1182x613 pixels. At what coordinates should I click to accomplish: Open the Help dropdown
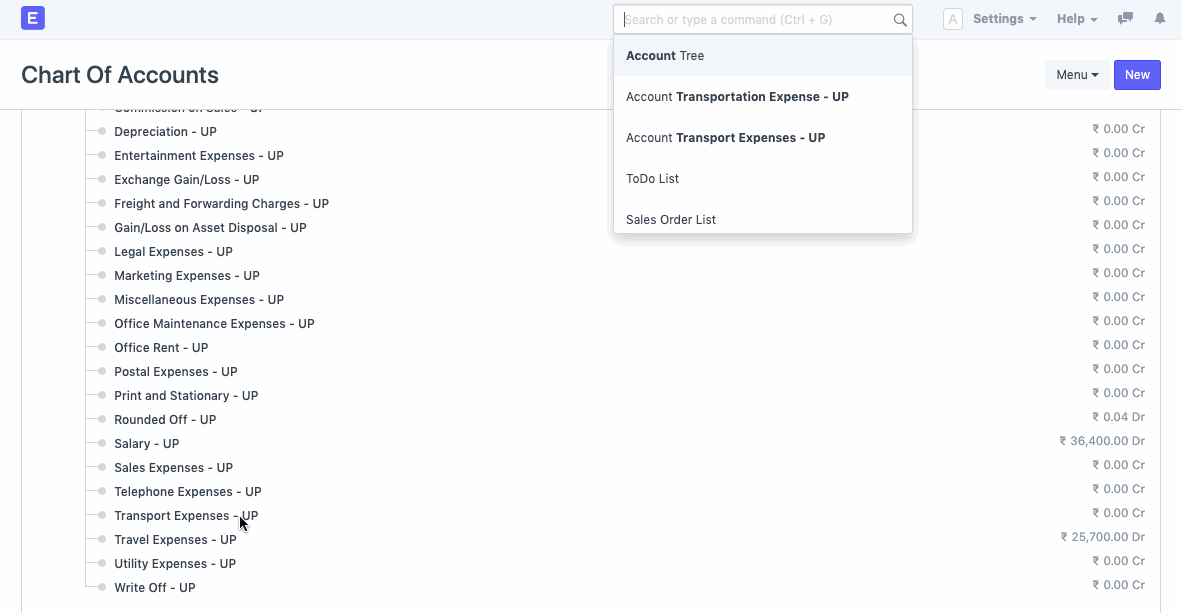pyautogui.click(x=1076, y=18)
